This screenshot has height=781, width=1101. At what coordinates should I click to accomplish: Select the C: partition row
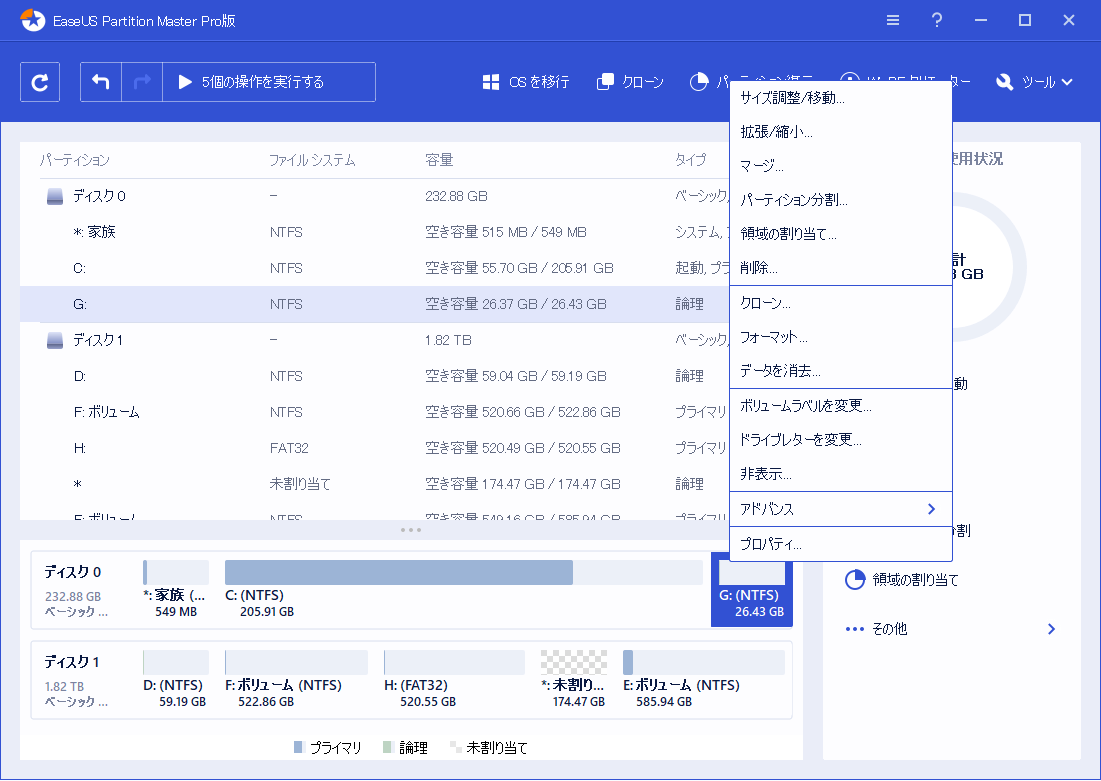[375, 268]
